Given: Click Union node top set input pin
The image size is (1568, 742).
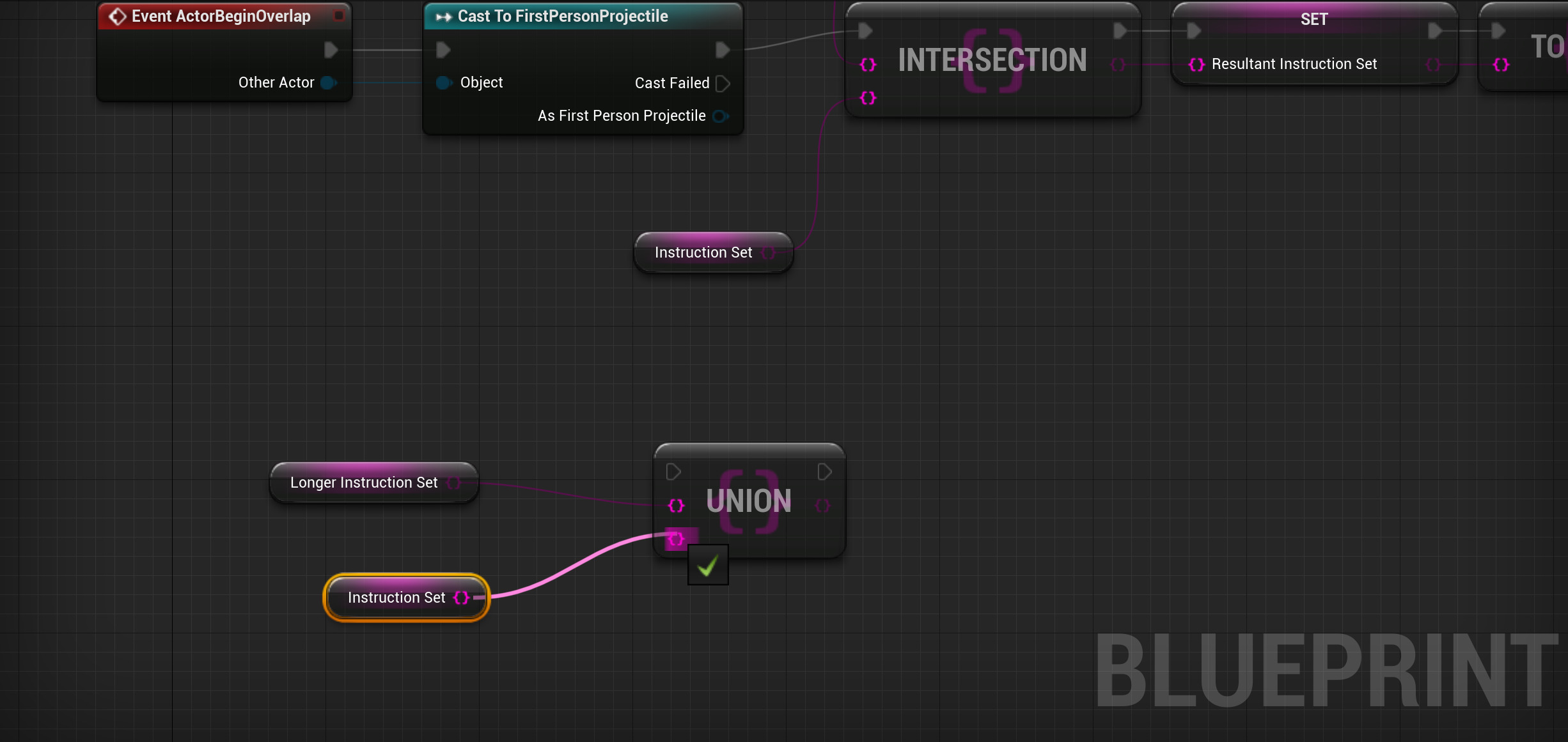Looking at the screenshot, I should (x=676, y=506).
